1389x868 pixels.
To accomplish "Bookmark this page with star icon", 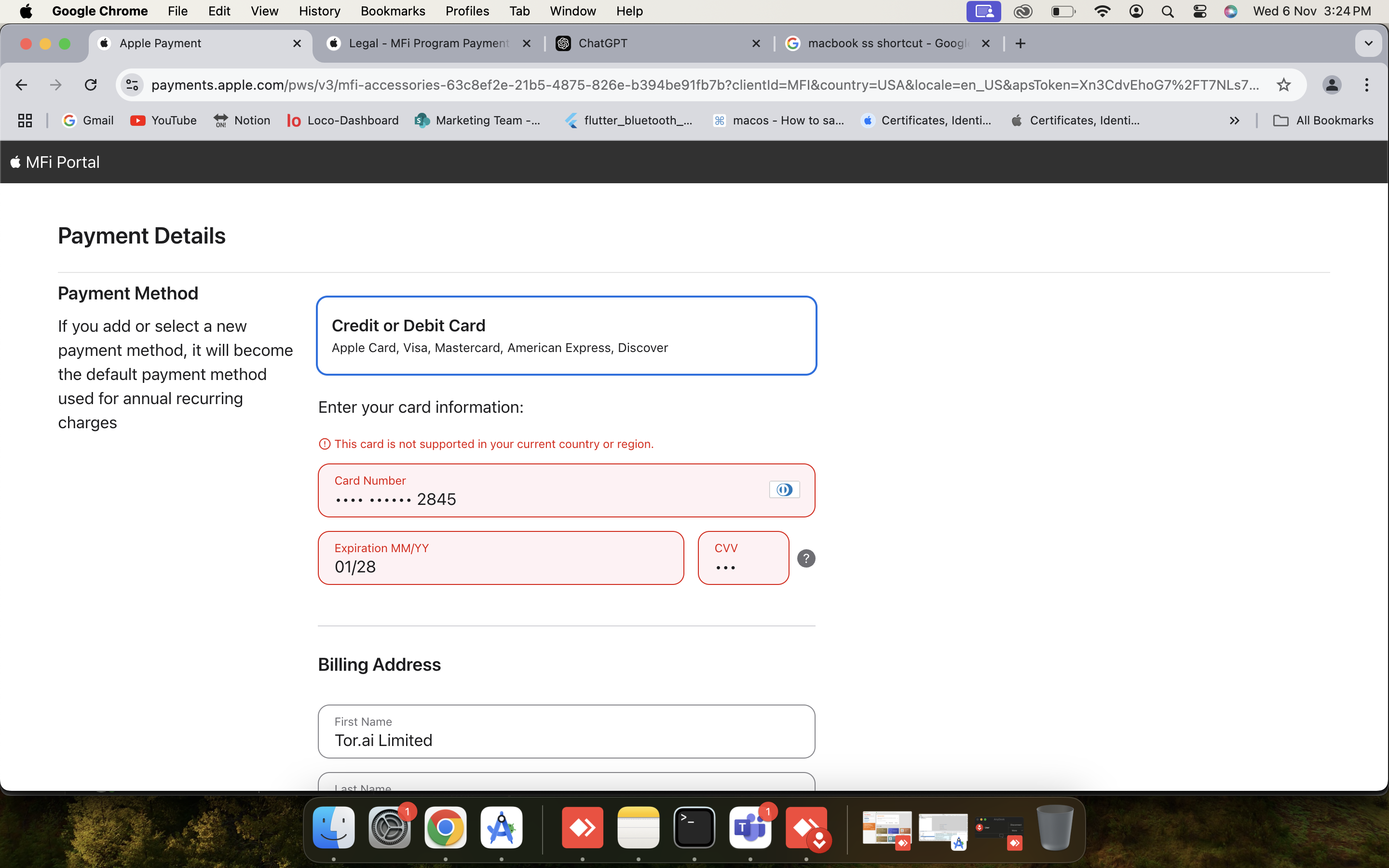I will coord(1283,85).
